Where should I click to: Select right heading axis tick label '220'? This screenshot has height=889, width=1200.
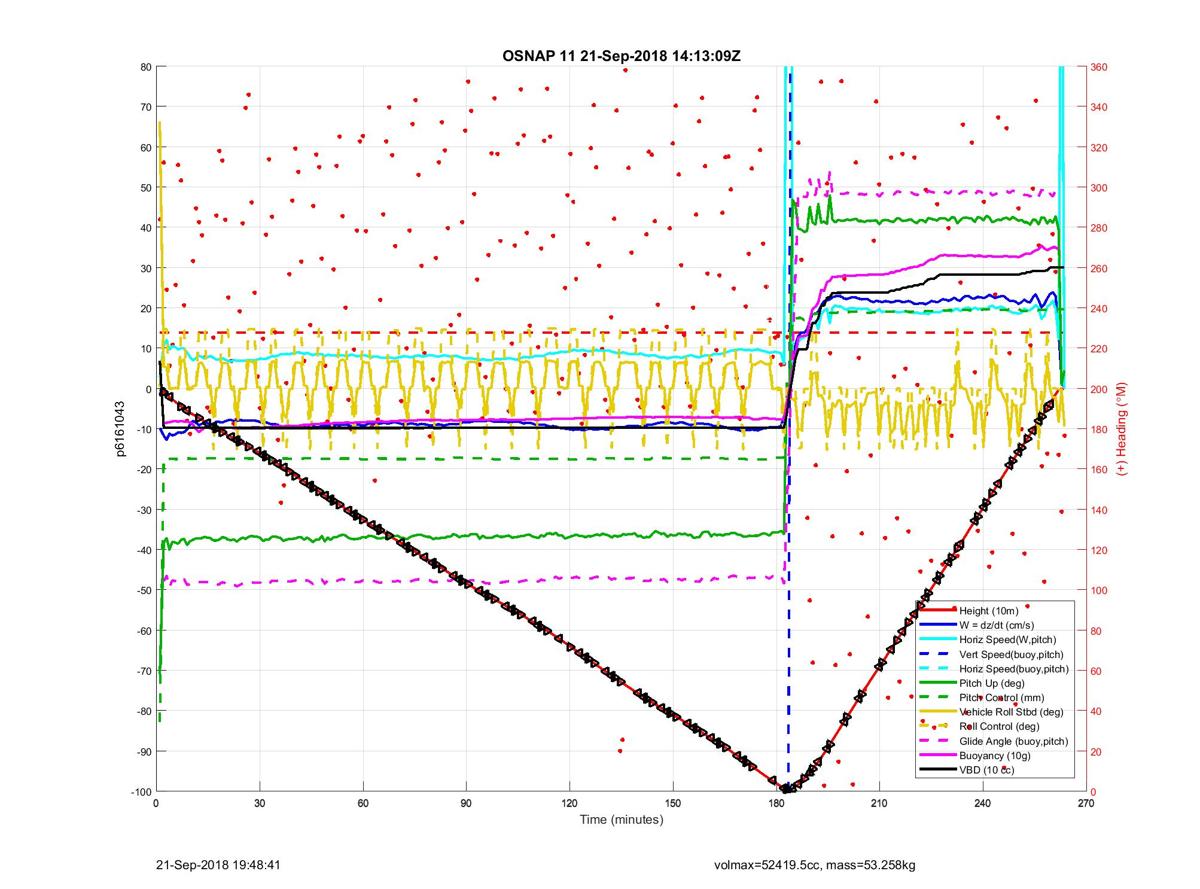point(1099,349)
